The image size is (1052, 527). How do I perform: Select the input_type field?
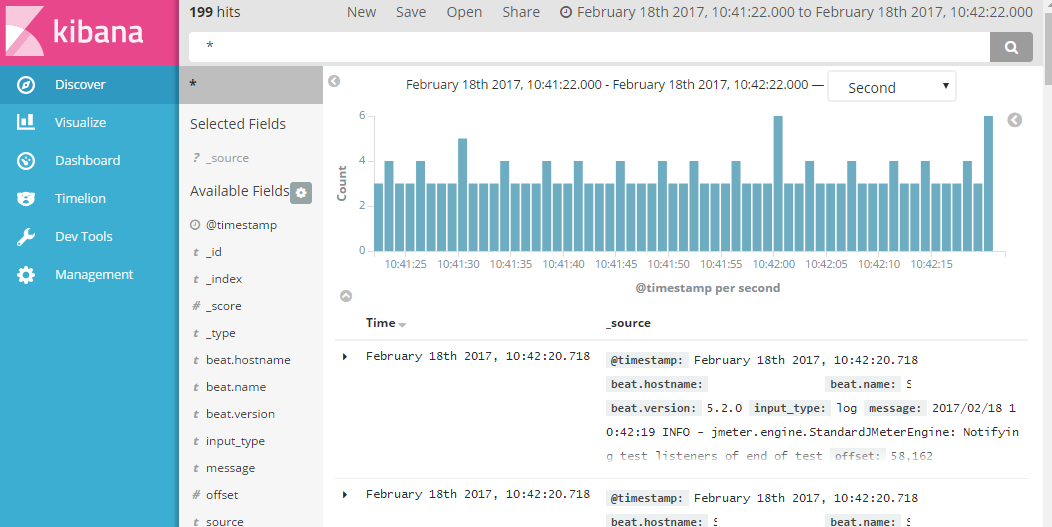pyautogui.click(x=235, y=441)
